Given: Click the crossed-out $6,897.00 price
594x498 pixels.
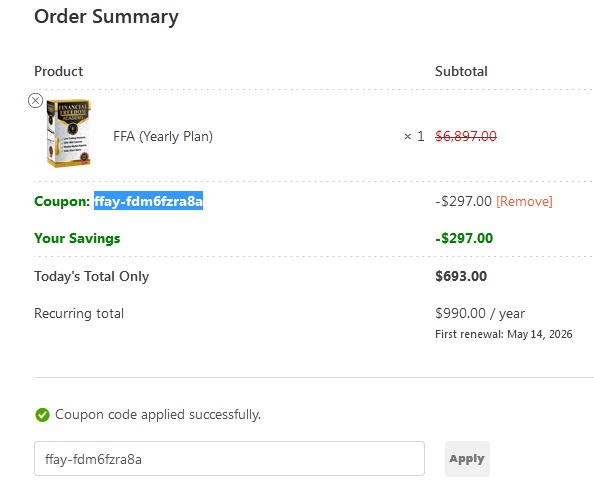Looking at the screenshot, I should (466, 136).
